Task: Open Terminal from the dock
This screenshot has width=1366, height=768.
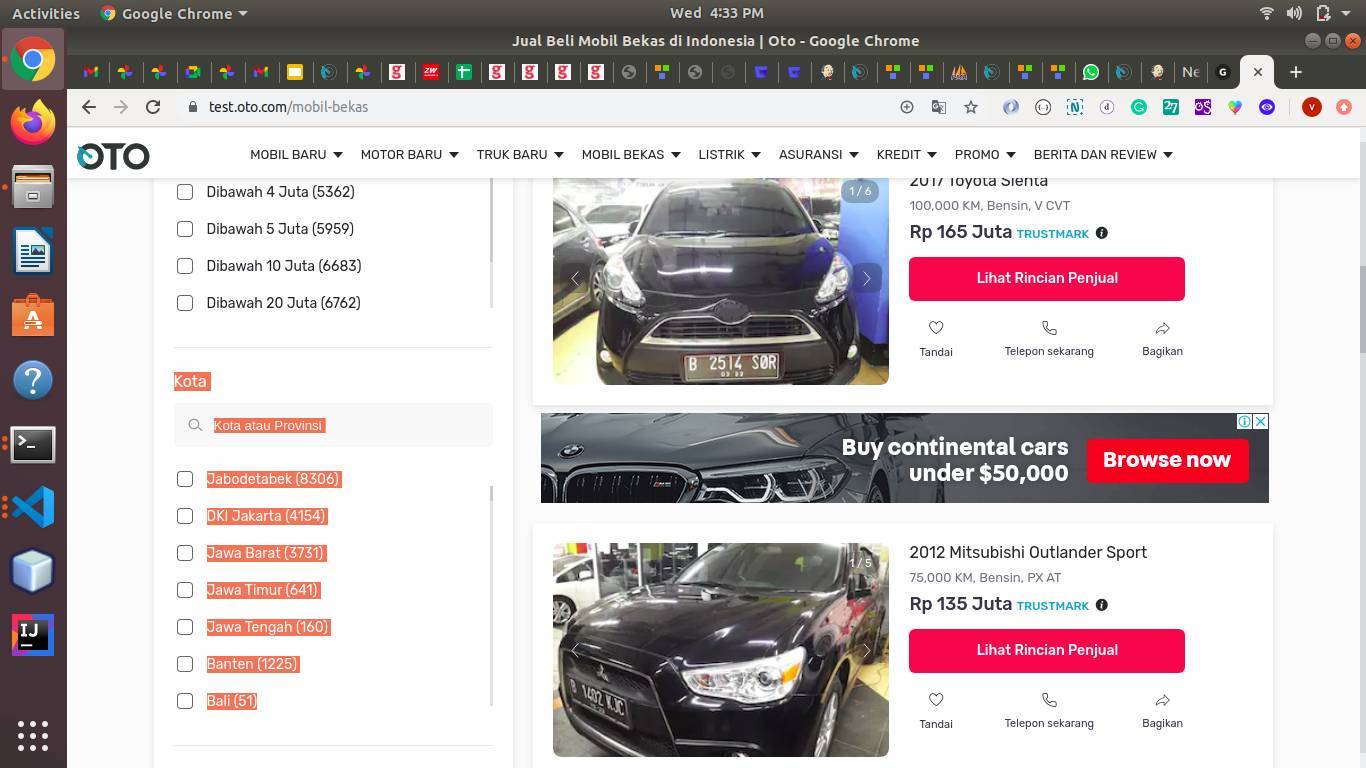Action: click(x=33, y=443)
